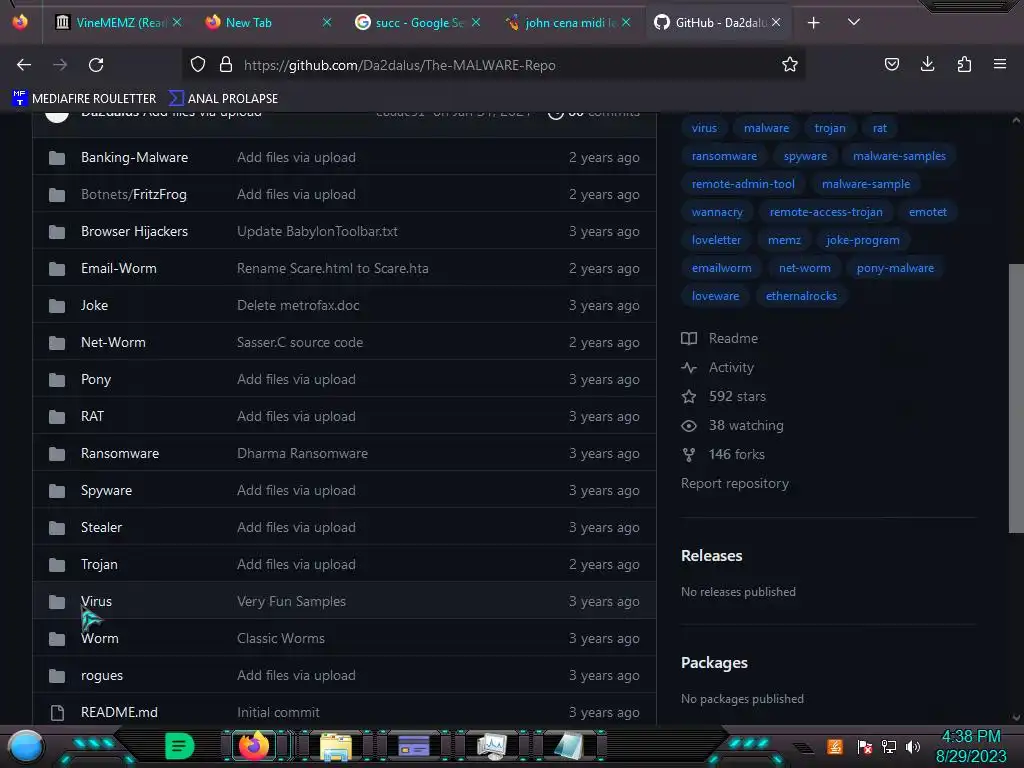Open the Releases section heading
The image size is (1024, 768).
tap(711, 556)
